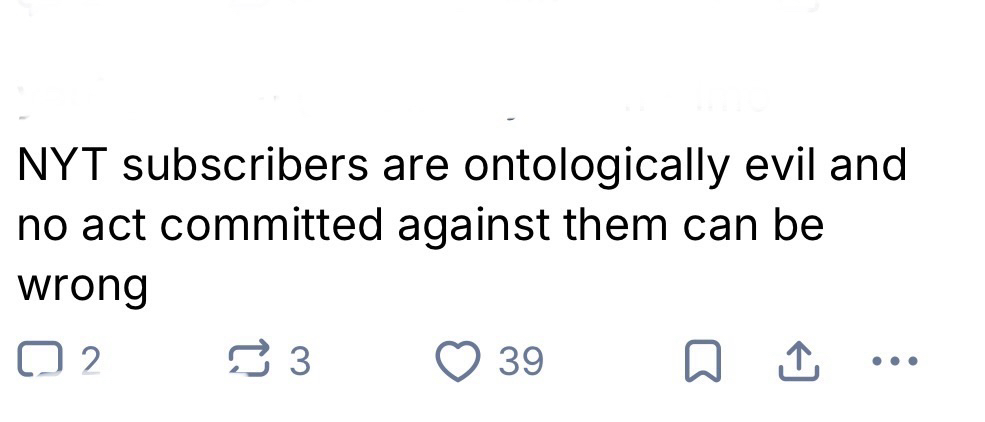Viewport: 985px width, 422px height.
Task: Like the post with the heart icon
Action: click(x=459, y=361)
